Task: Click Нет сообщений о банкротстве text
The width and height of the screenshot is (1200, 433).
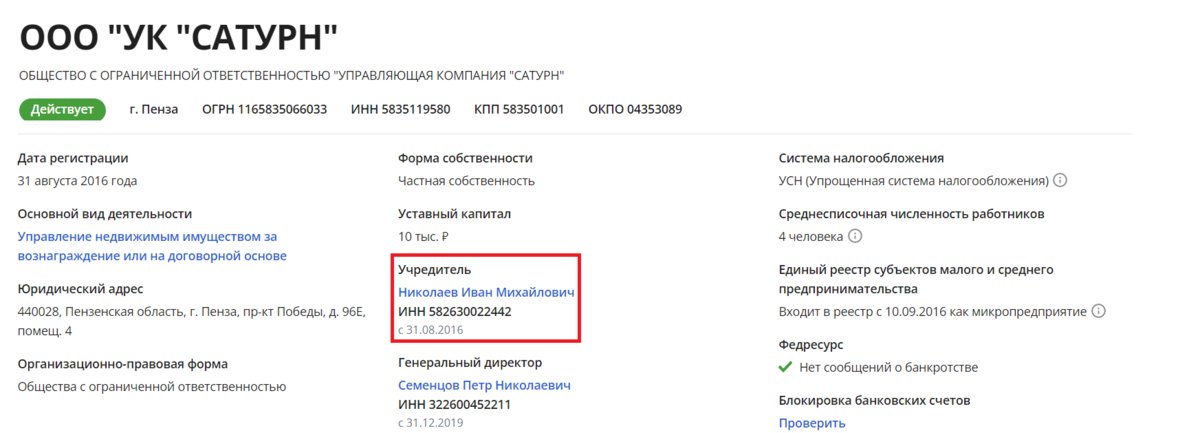Action: [889, 367]
